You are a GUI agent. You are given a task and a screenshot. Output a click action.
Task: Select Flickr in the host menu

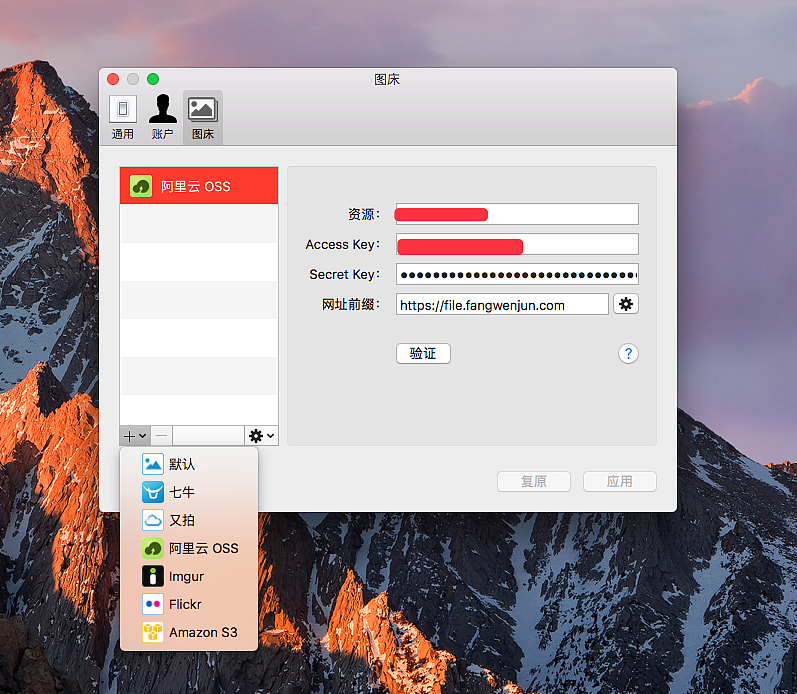(x=186, y=604)
